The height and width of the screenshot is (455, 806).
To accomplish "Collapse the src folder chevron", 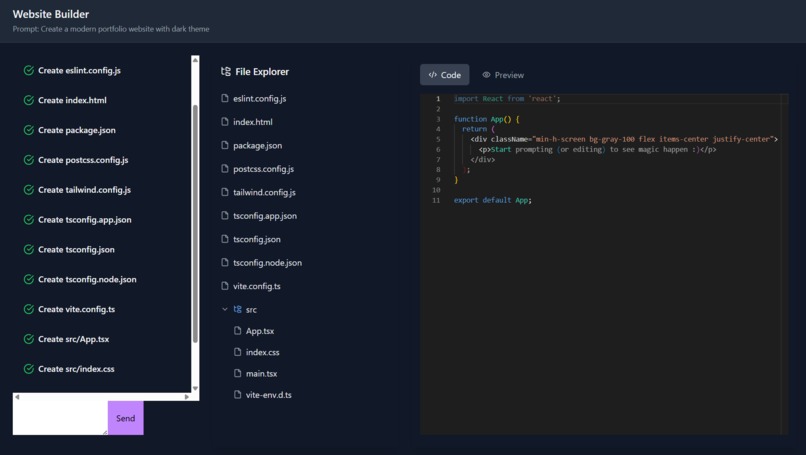I will (x=225, y=309).
